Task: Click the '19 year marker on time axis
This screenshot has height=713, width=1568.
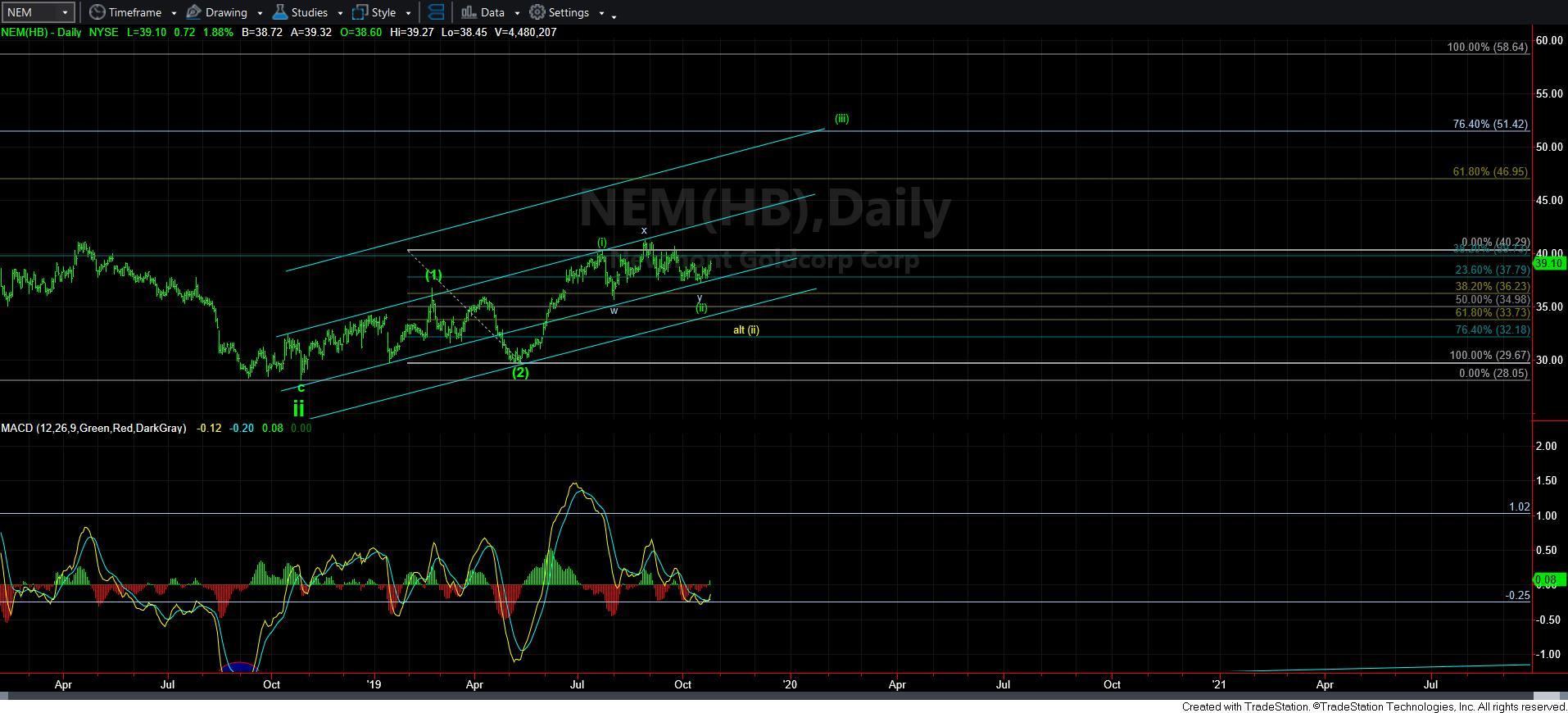Action: pyautogui.click(x=374, y=683)
